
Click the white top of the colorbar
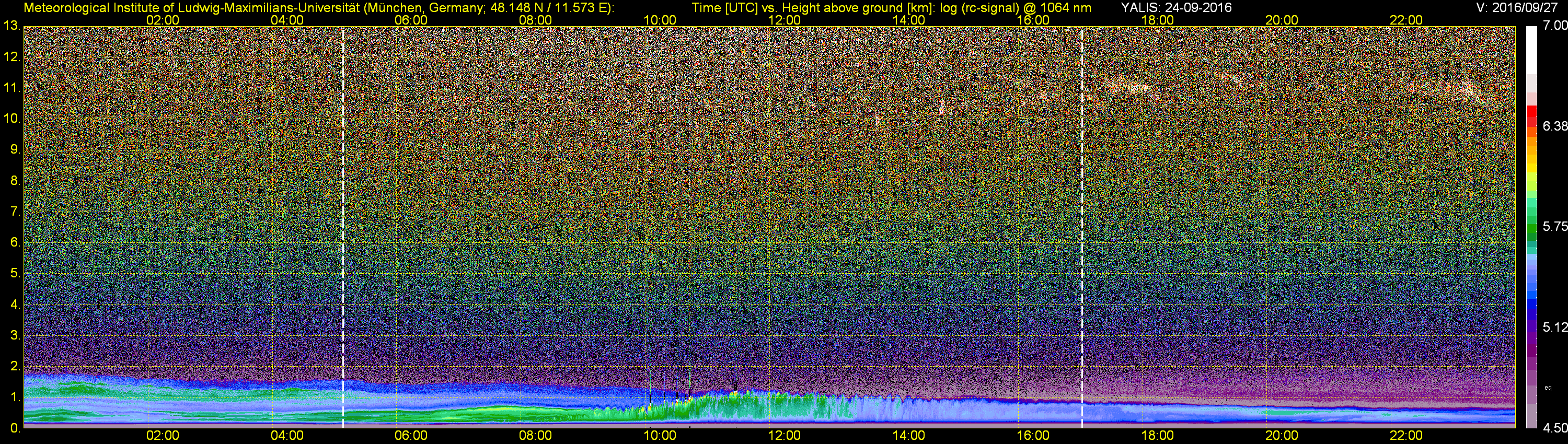[x=1531, y=50]
